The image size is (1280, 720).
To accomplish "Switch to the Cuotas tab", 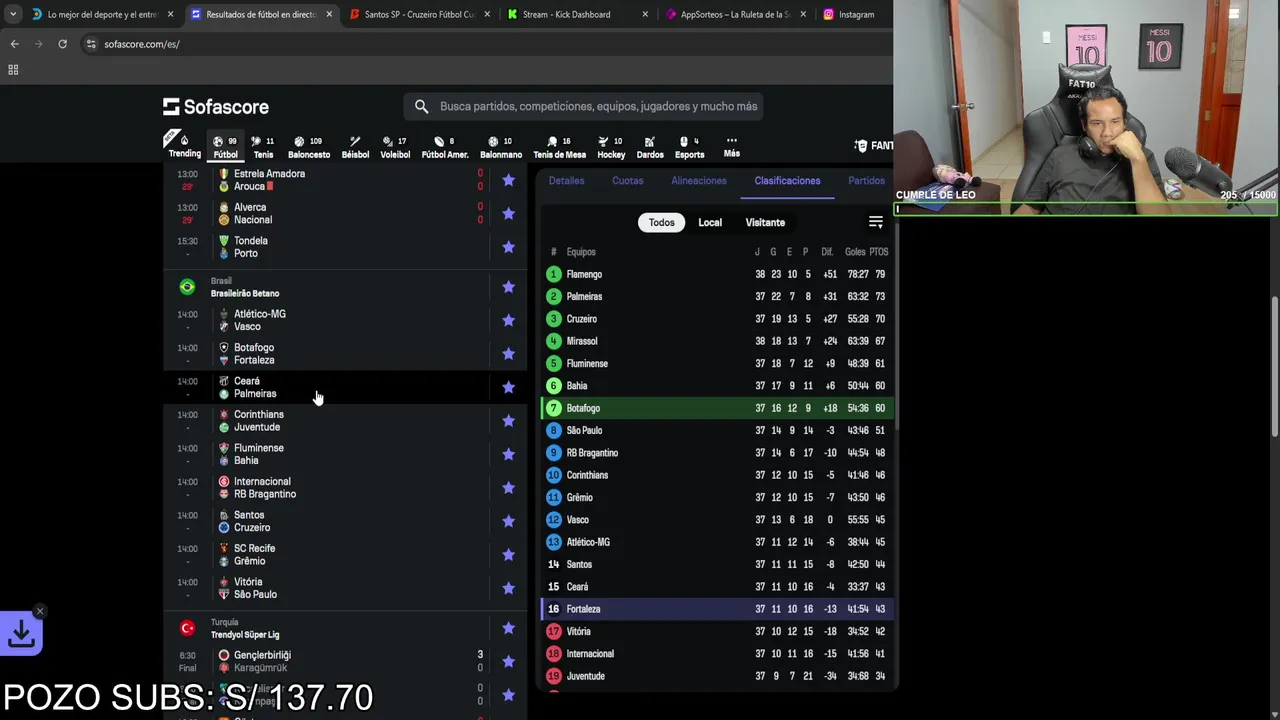I will point(627,181).
